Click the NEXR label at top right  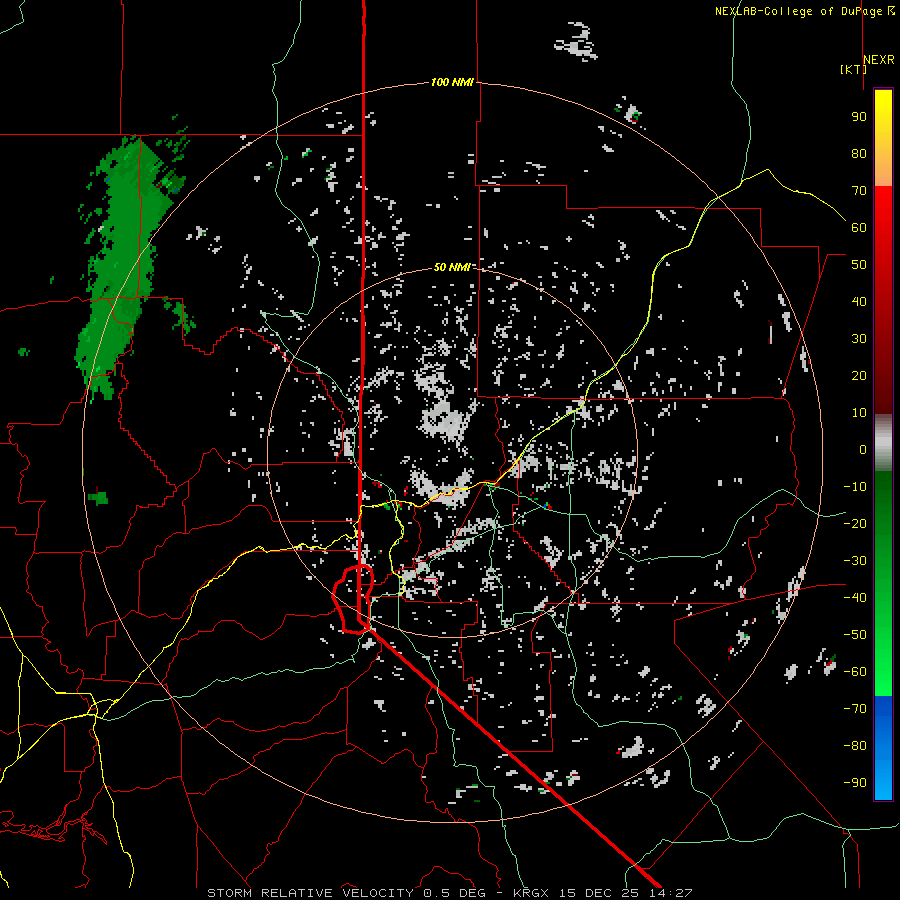879,59
